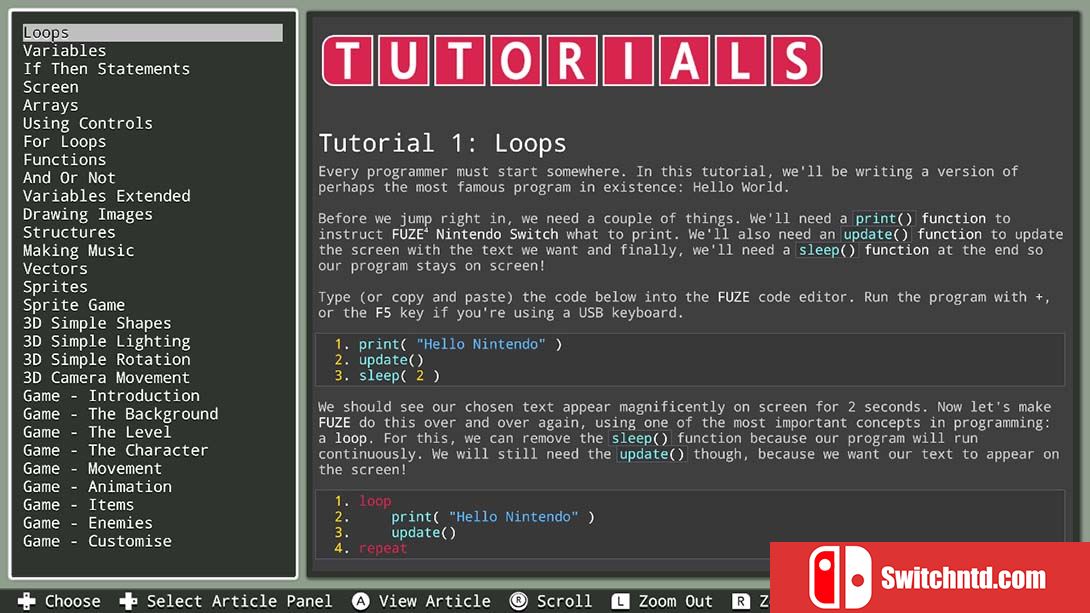Select the Sprite Game tutorial
Viewport: 1090px width, 613px height.
click(74, 304)
